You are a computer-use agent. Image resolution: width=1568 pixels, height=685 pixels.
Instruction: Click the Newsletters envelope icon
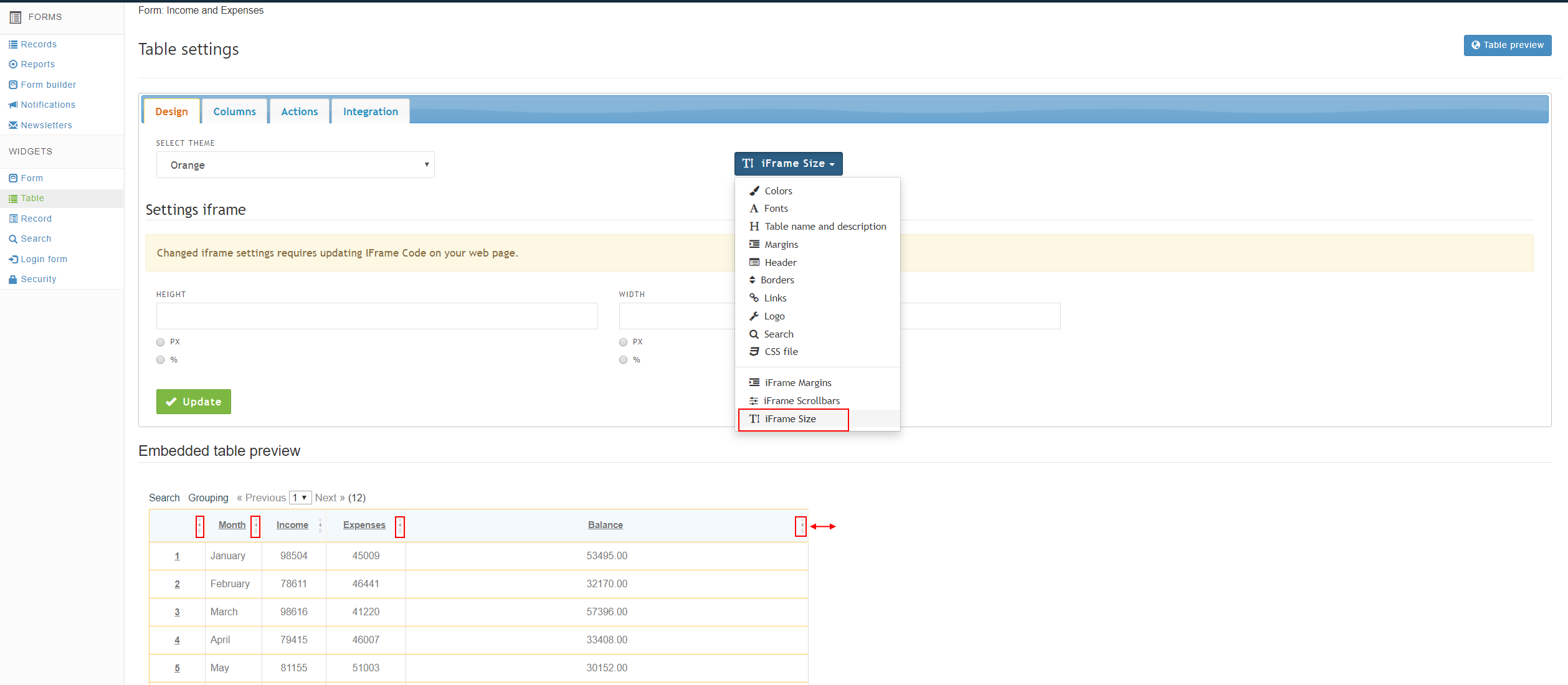pos(12,125)
